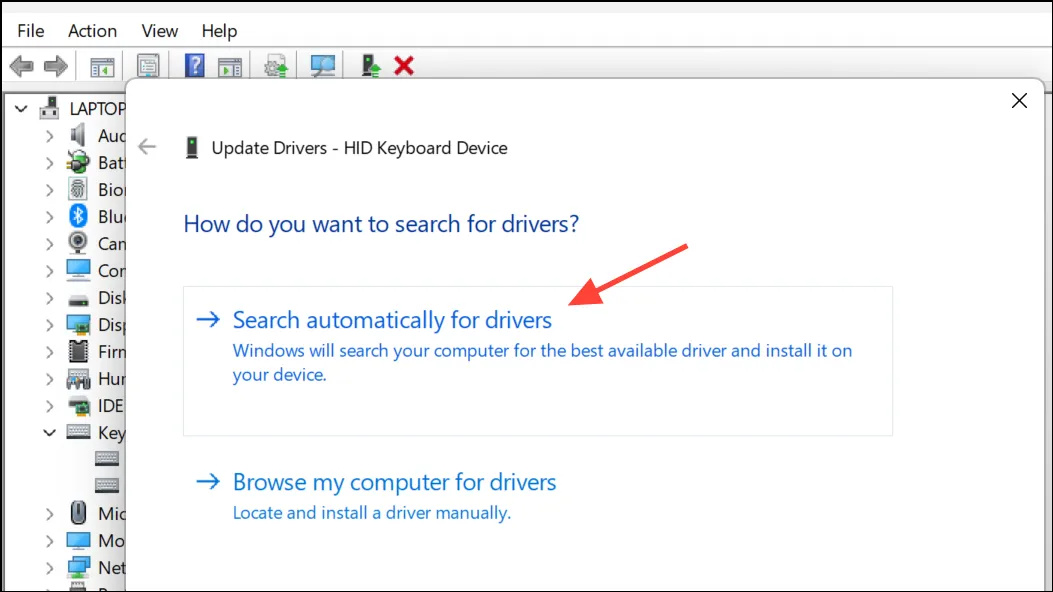Open the Action menu
Screen dimensions: 1053x592
coord(92,31)
